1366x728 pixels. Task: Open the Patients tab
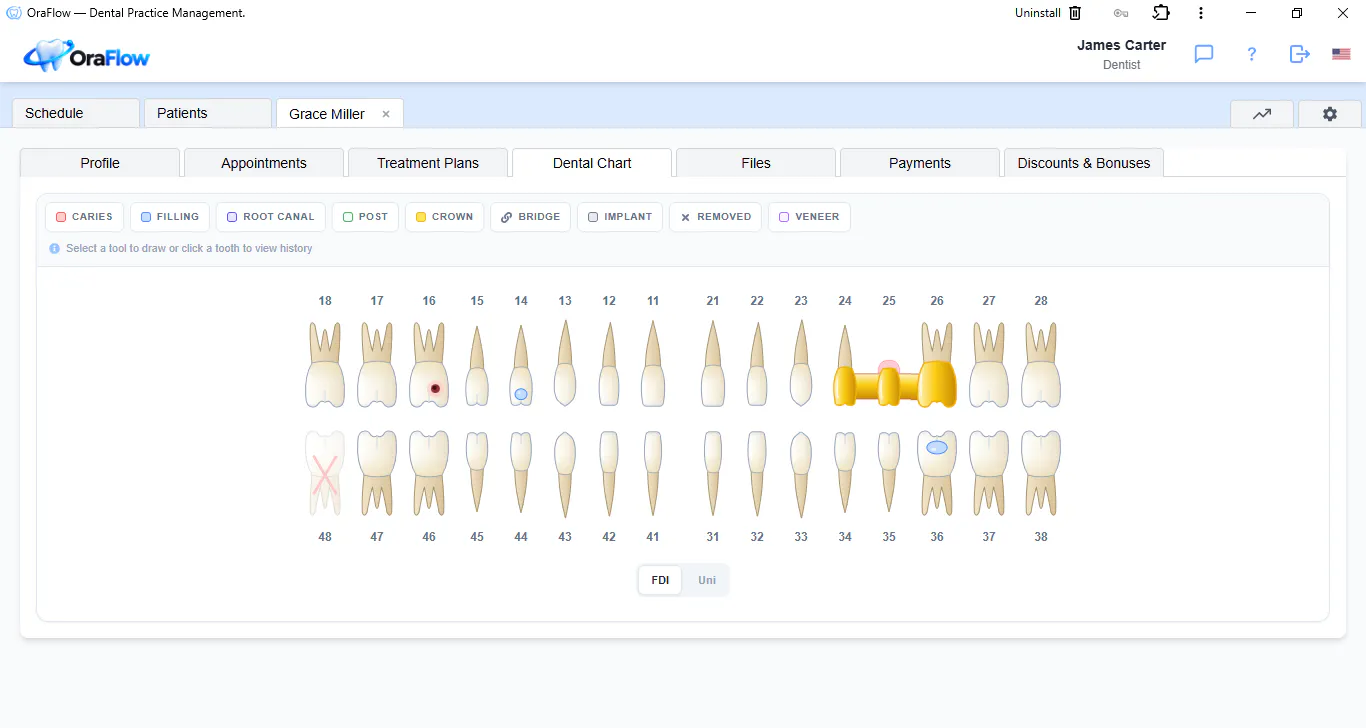click(x=208, y=113)
